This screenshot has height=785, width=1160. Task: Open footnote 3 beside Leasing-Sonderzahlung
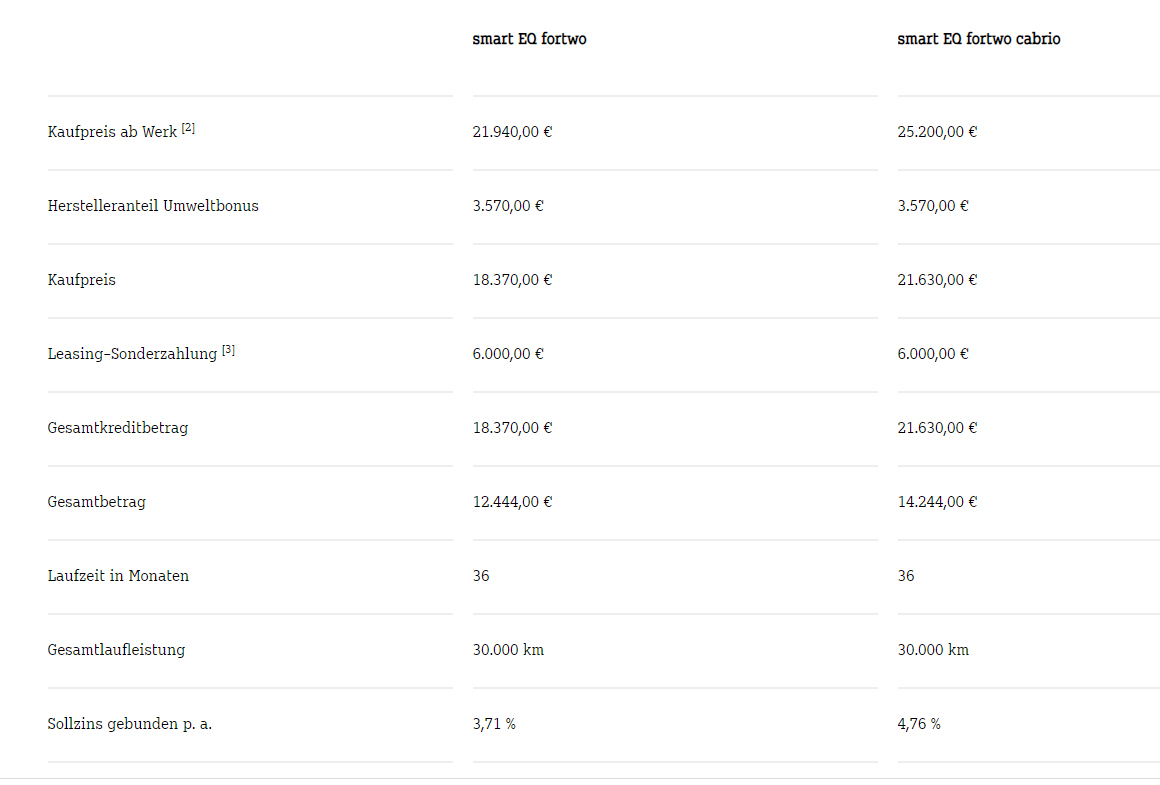click(228, 350)
